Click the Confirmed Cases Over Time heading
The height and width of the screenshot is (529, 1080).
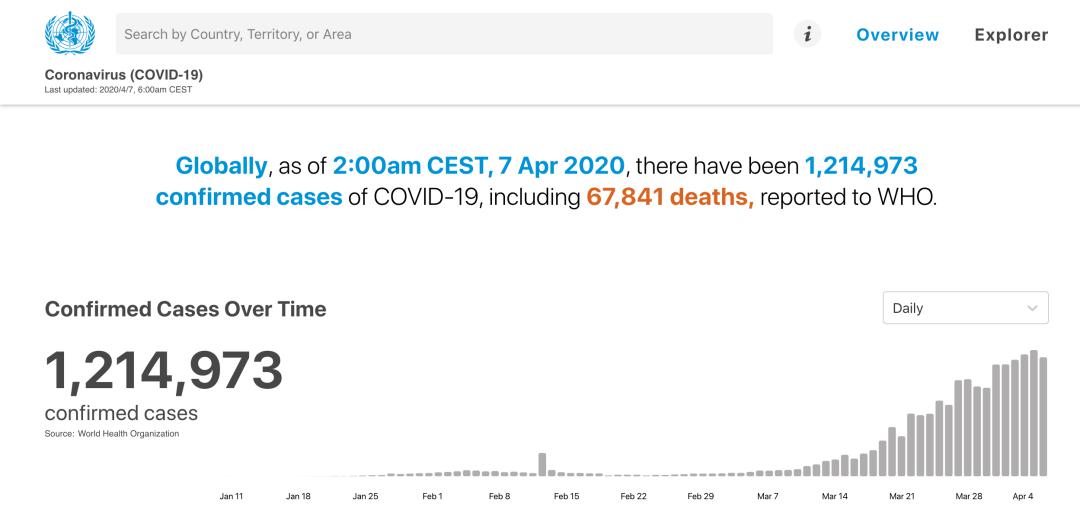pos(185,309)
